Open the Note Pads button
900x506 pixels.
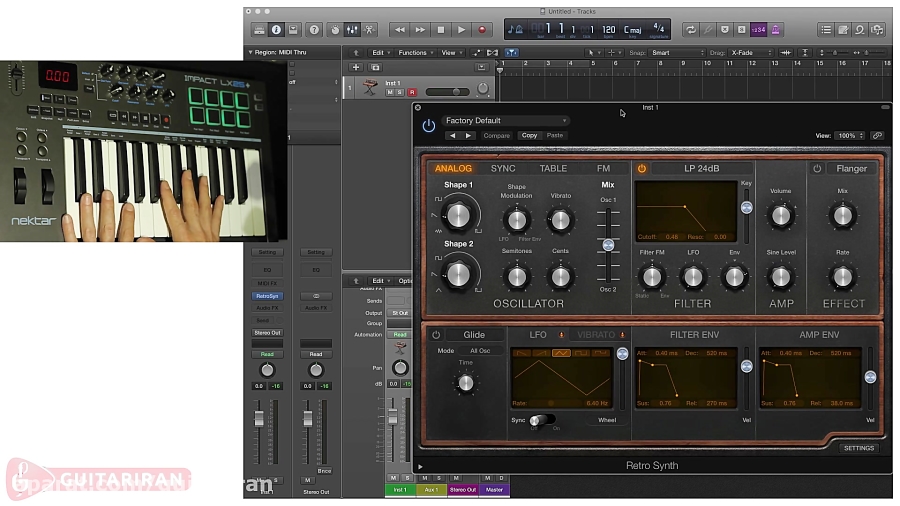pos(843,30)
